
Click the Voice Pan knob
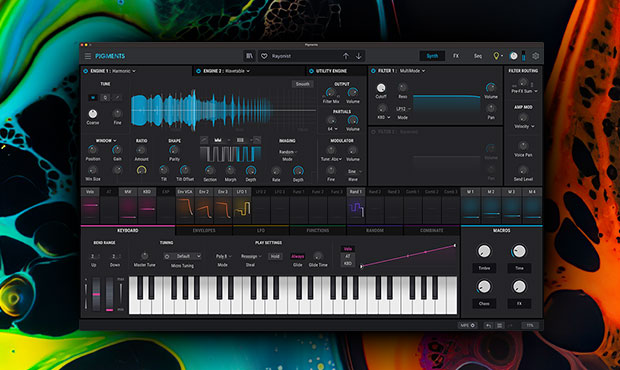pos(523,146)
